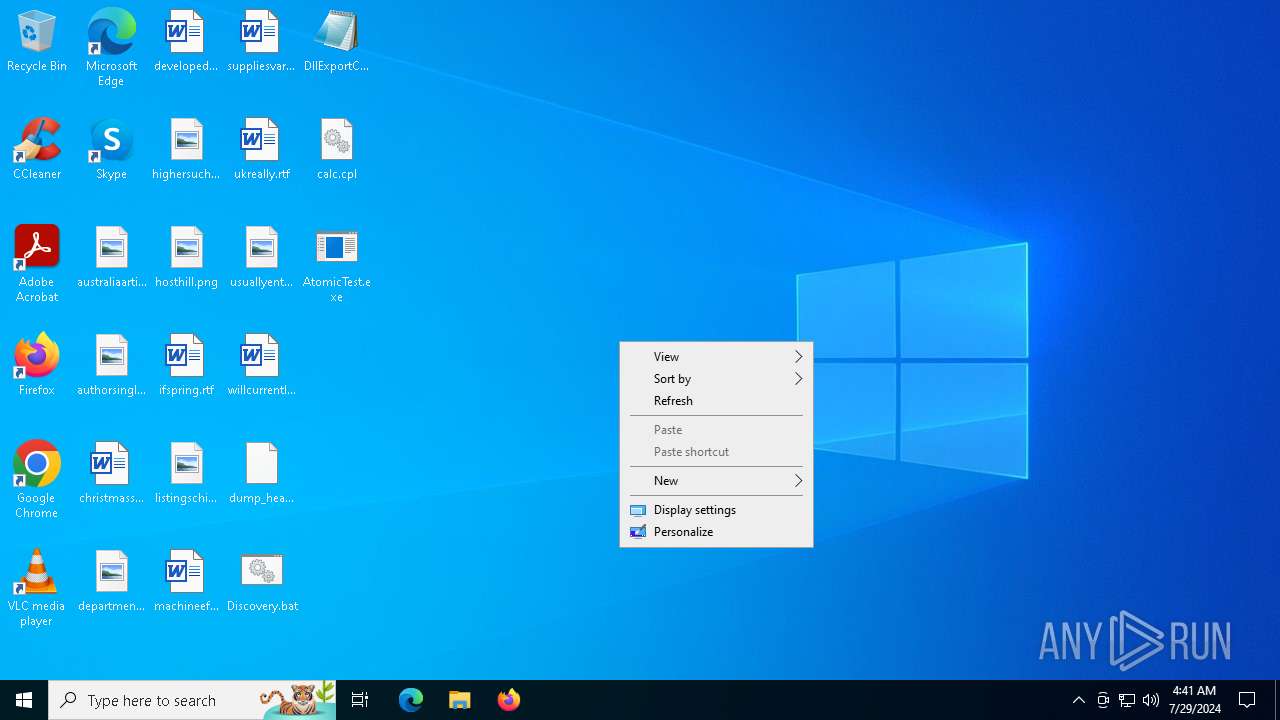Open the New submenu in context menu
Viewport: 1280px width, 720px height.
[716, 481]
